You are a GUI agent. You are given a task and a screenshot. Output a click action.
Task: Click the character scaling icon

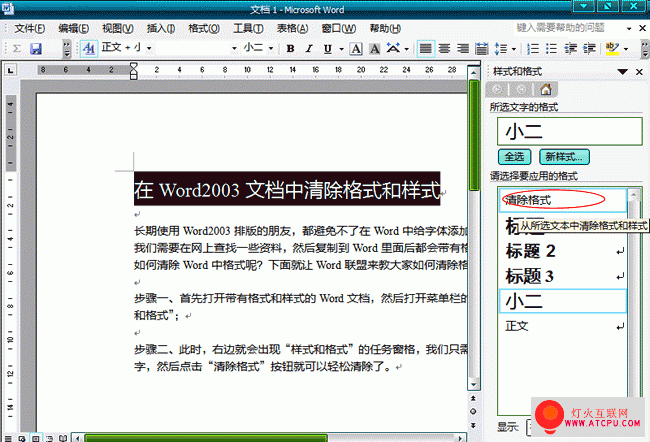coord(393,48)
